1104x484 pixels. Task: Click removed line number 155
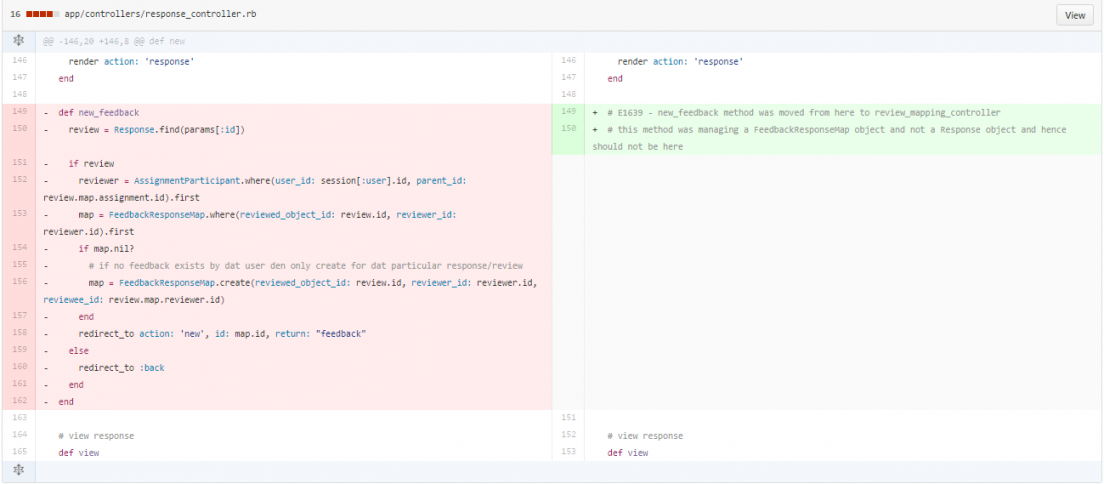[x=19, y=266]
